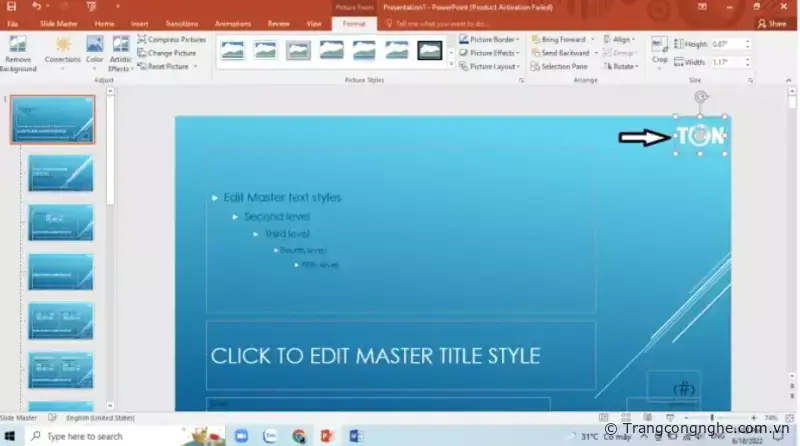Adjust the zoom slider in status bar

click(711, 417)
